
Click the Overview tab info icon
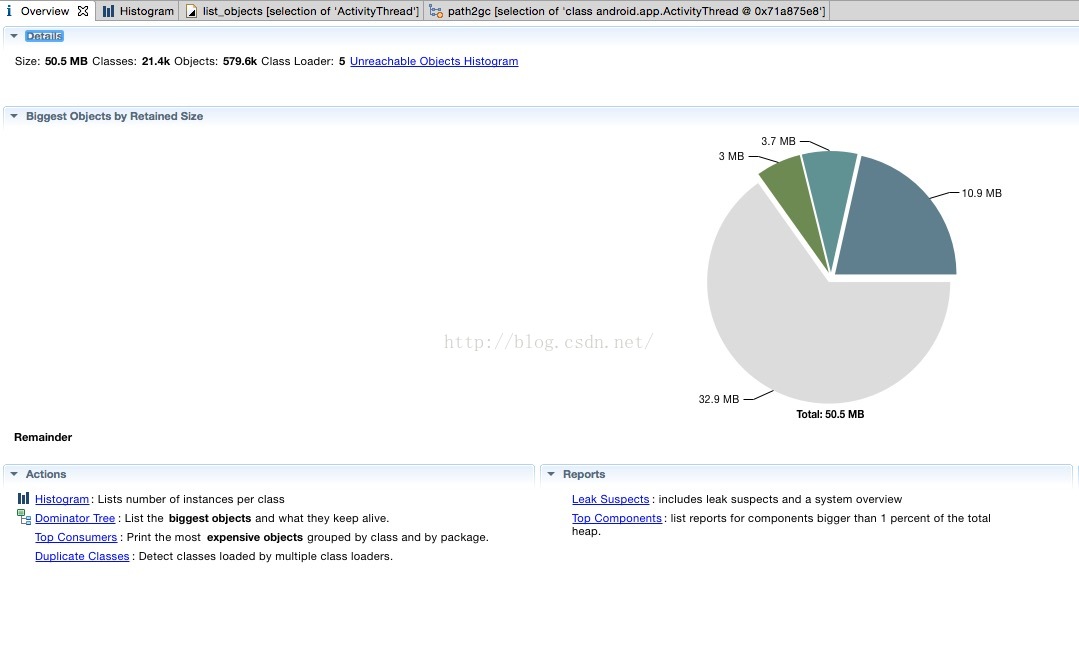pyautogui.click(x=9, y=11)
